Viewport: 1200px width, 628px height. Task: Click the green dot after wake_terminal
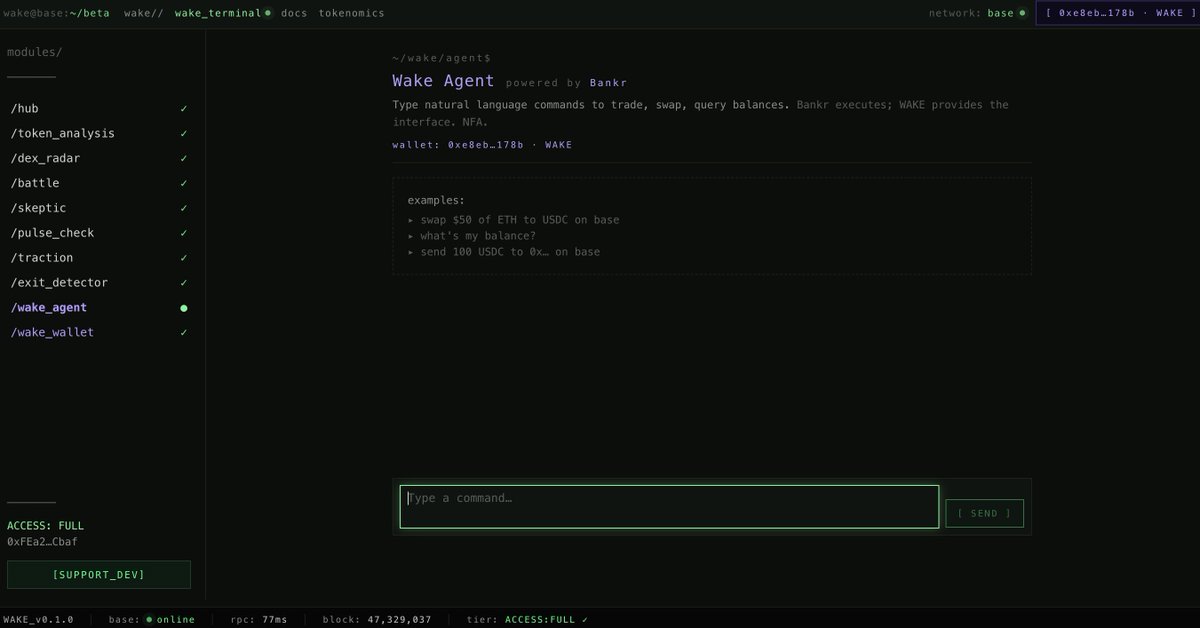click(x=268, y=13)
